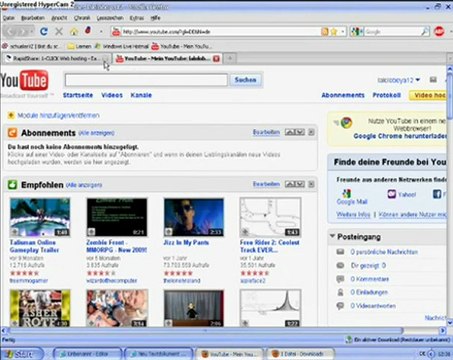The image size is (453, 360).
Task: Open the new tab plus button
Action: (x=230, y=59)
